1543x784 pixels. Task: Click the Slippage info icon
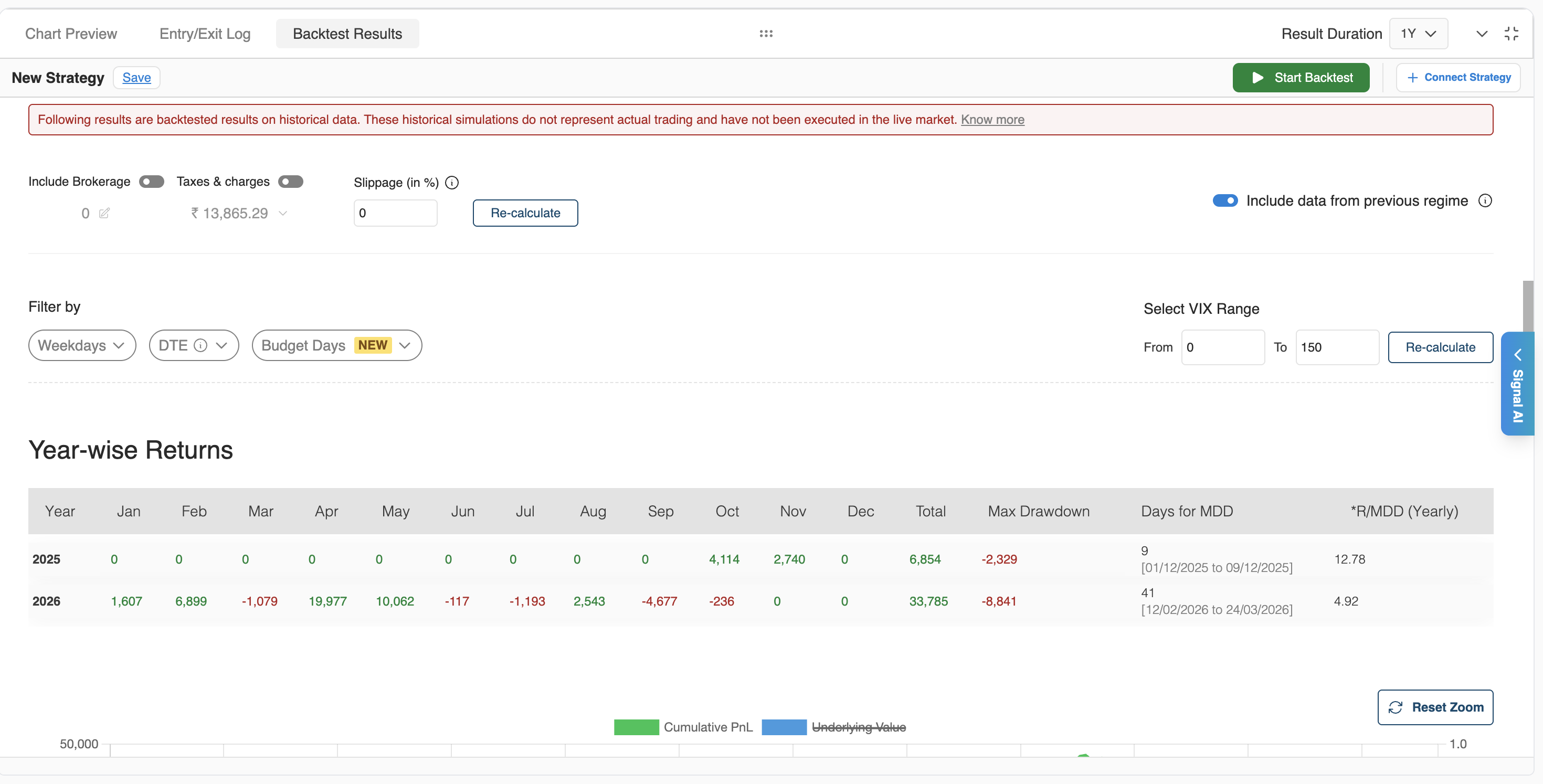452,182
